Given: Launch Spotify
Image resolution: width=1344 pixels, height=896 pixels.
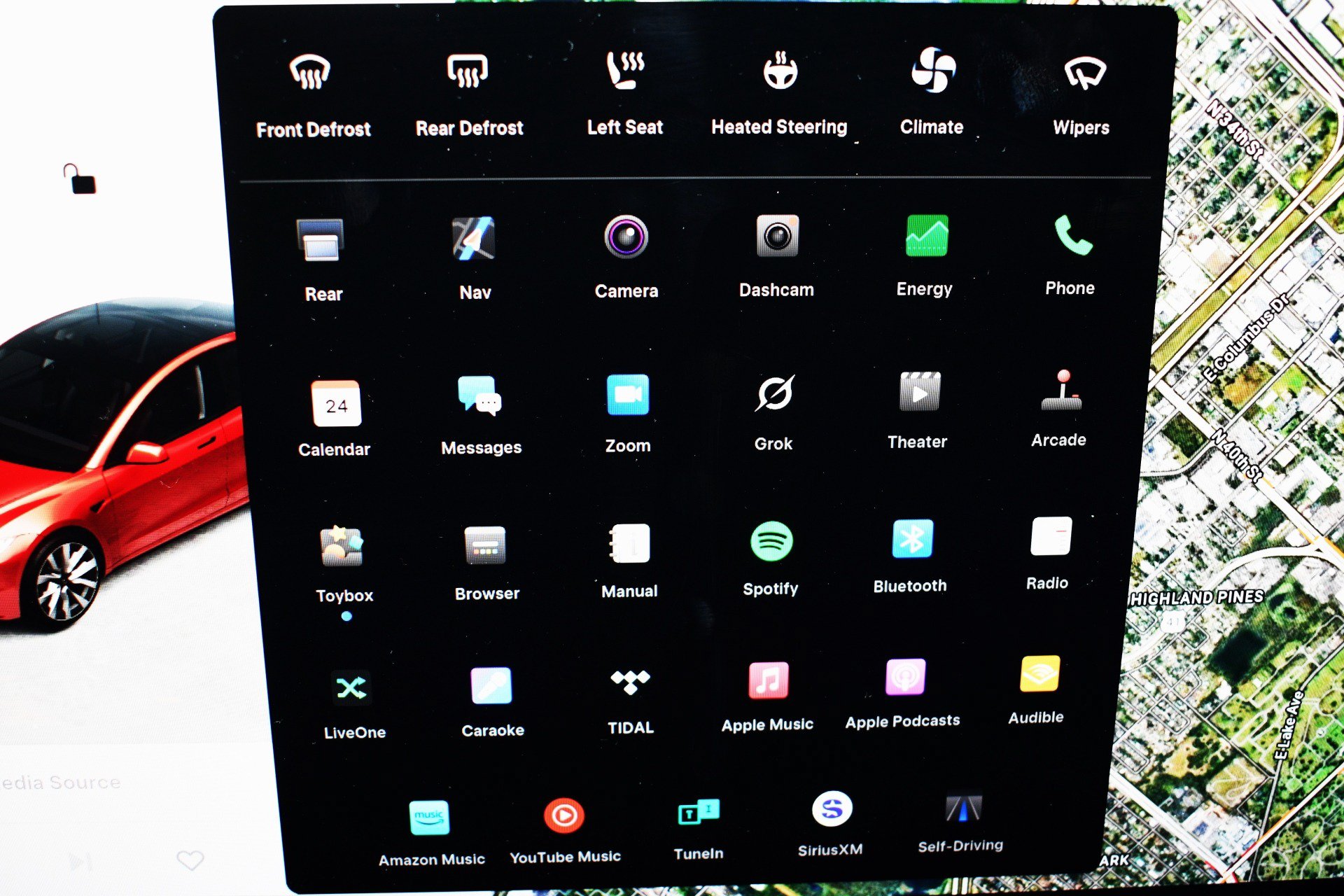Looking at the screenshot, I should [771, 559].
